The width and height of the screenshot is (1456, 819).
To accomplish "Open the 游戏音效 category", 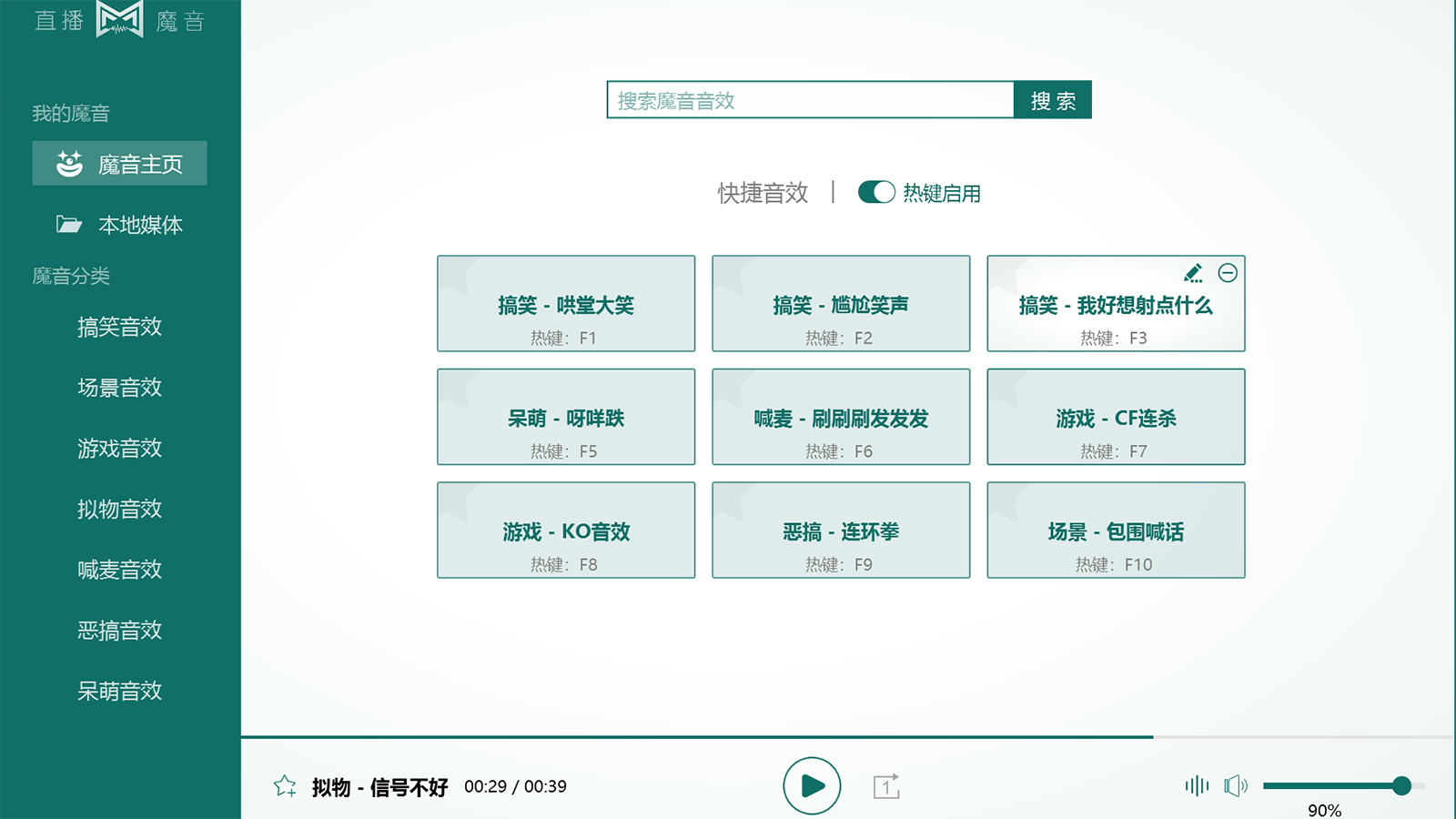I will [x=120, y=449].
